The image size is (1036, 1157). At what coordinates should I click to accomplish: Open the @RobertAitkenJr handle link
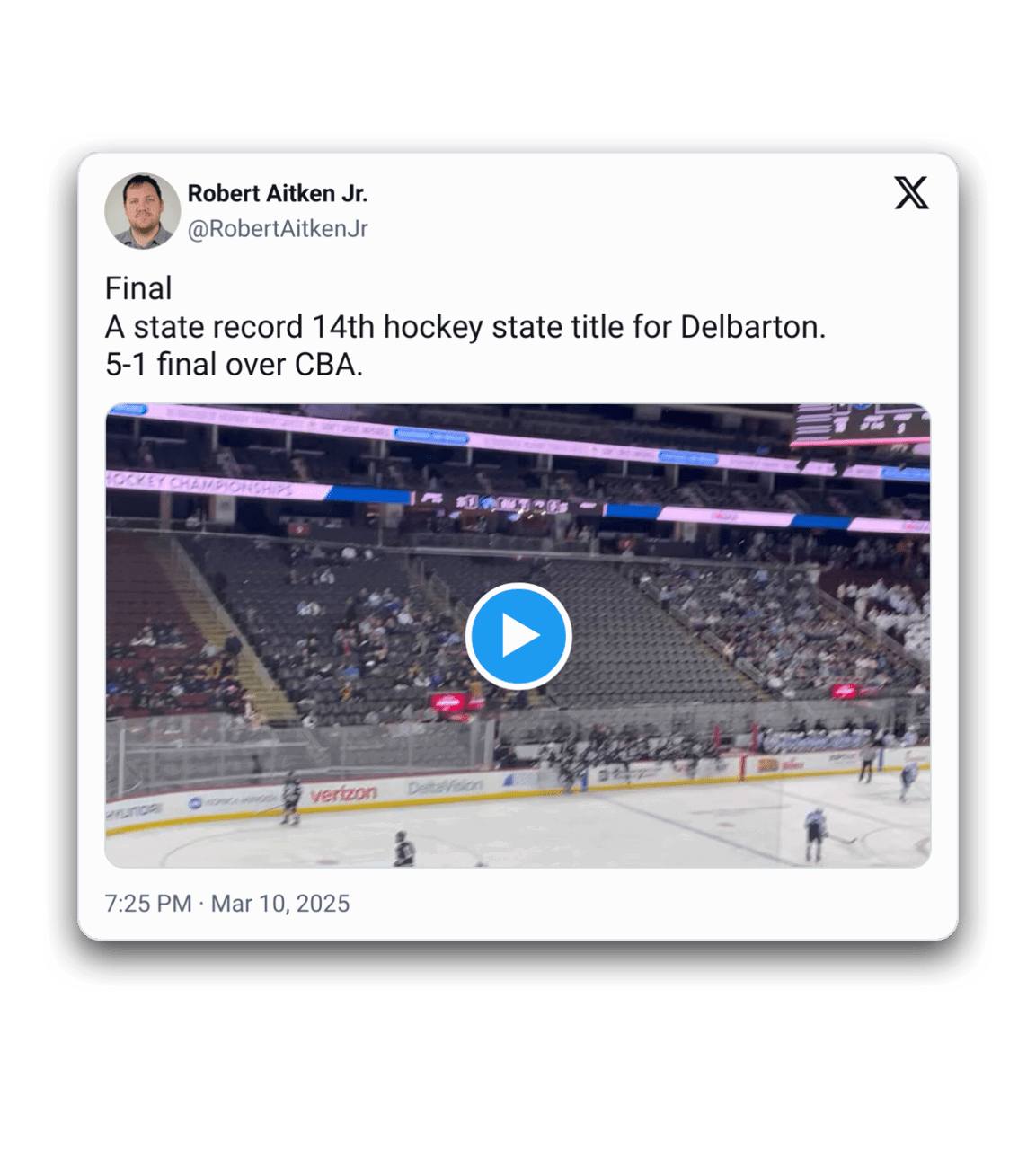(278, 229)
